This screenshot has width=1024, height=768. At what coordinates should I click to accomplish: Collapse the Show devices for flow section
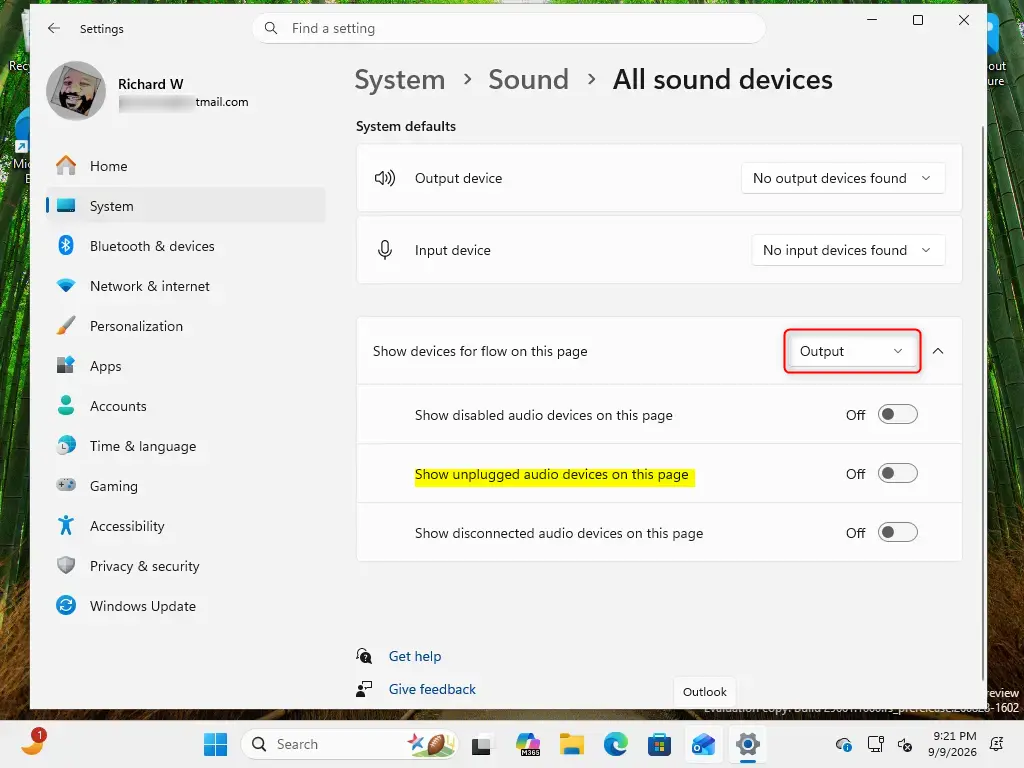pos(938,351)
